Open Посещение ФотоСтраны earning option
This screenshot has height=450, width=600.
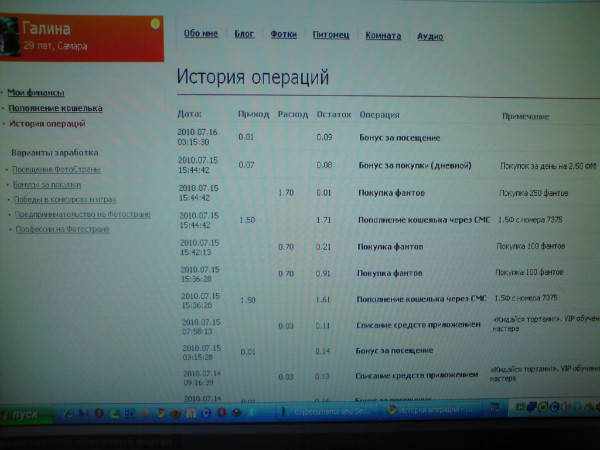[x=55, y=170]
